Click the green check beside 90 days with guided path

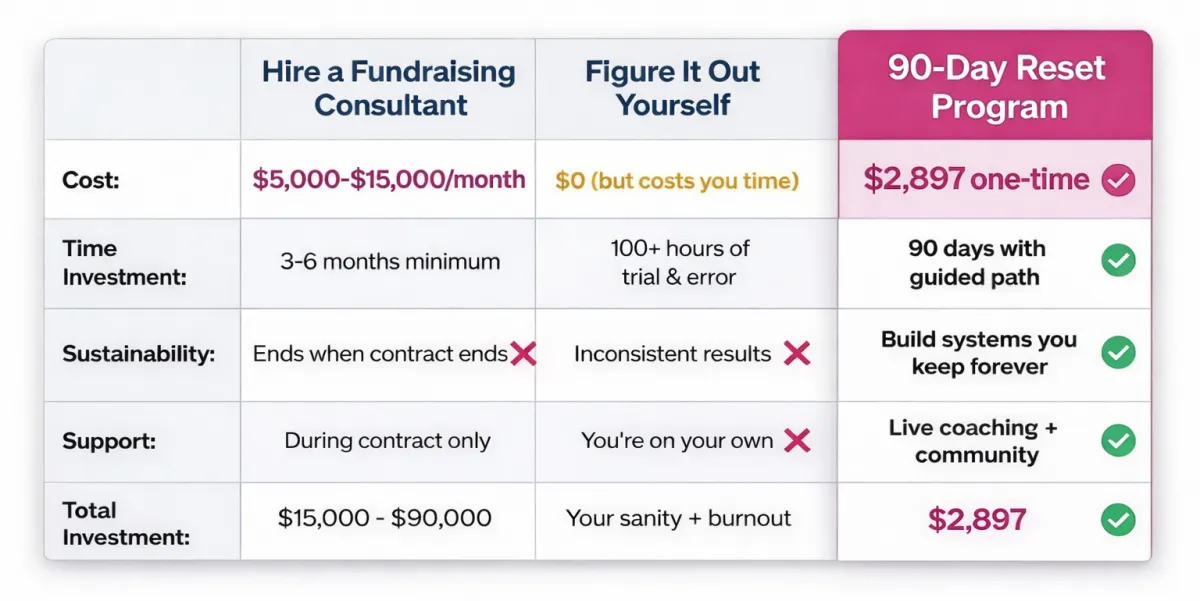pos(1118,262)
